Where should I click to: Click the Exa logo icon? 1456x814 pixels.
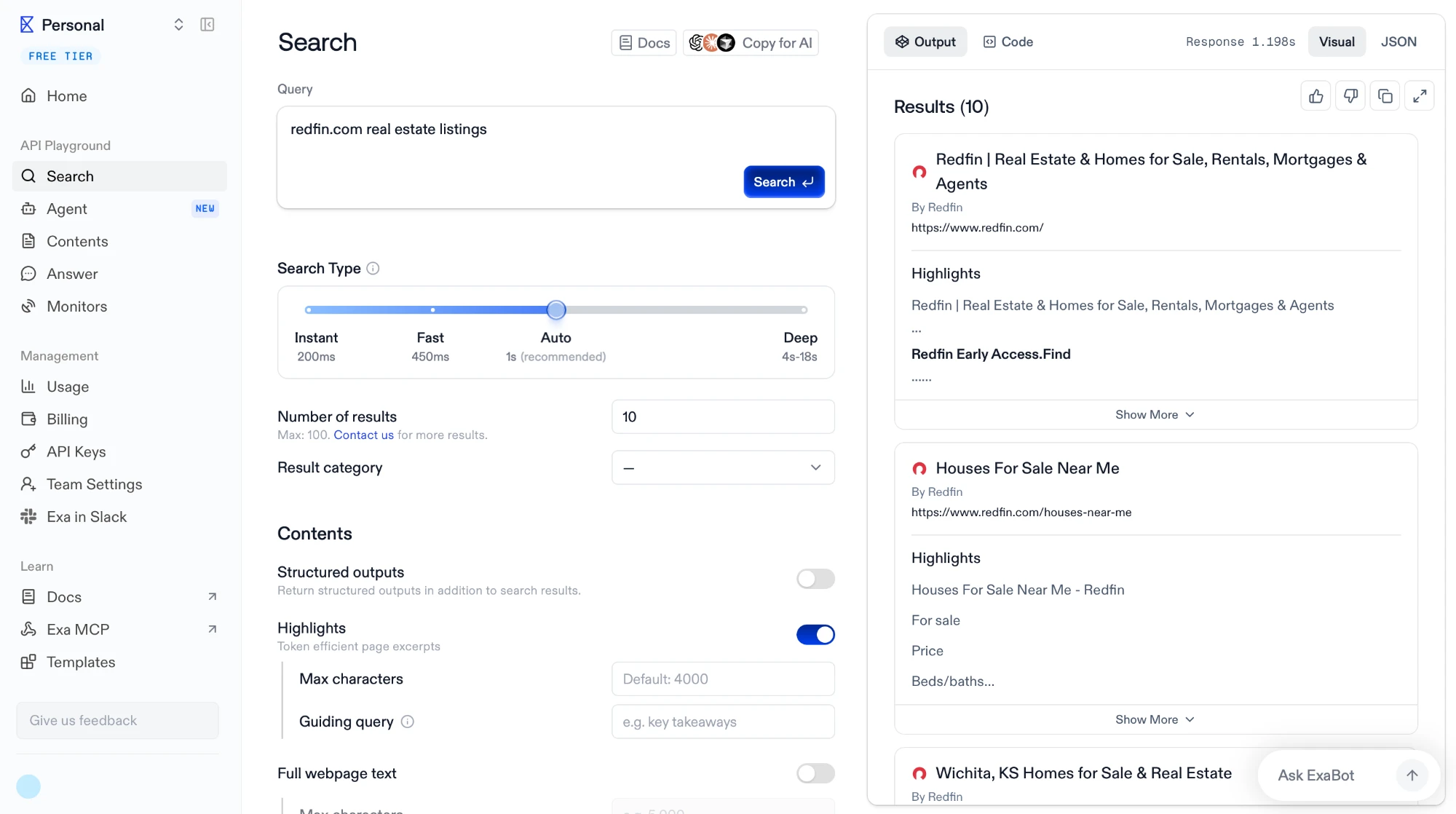(27, 25)
